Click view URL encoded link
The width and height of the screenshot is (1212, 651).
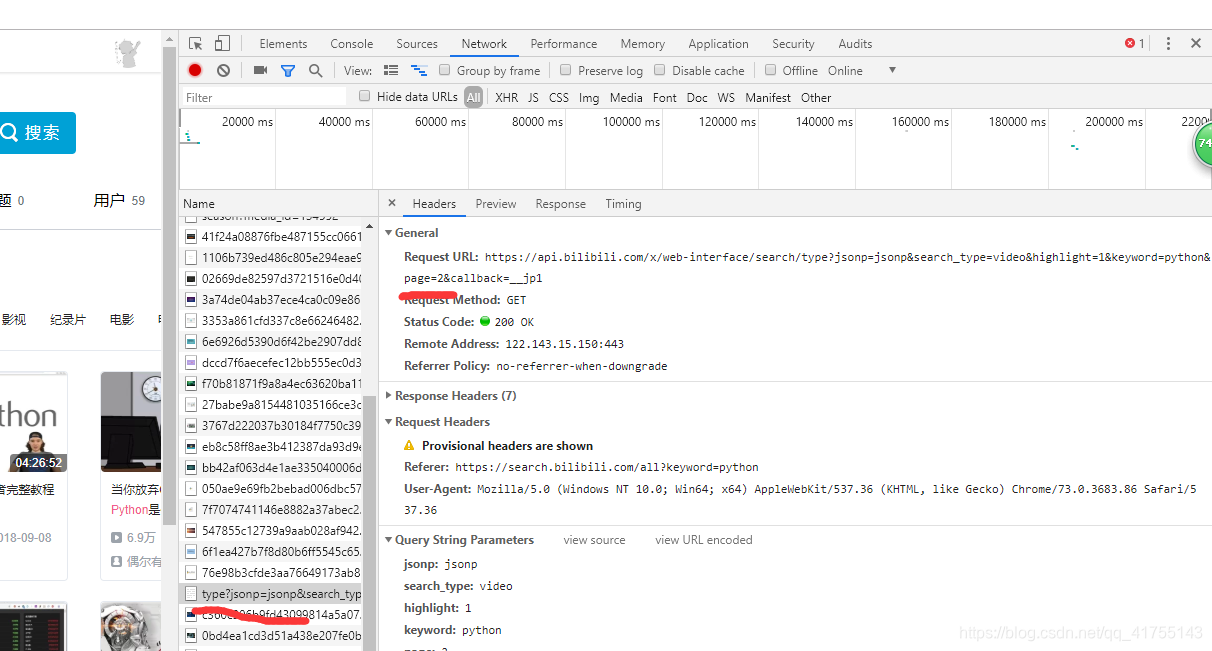coord(703,539)
